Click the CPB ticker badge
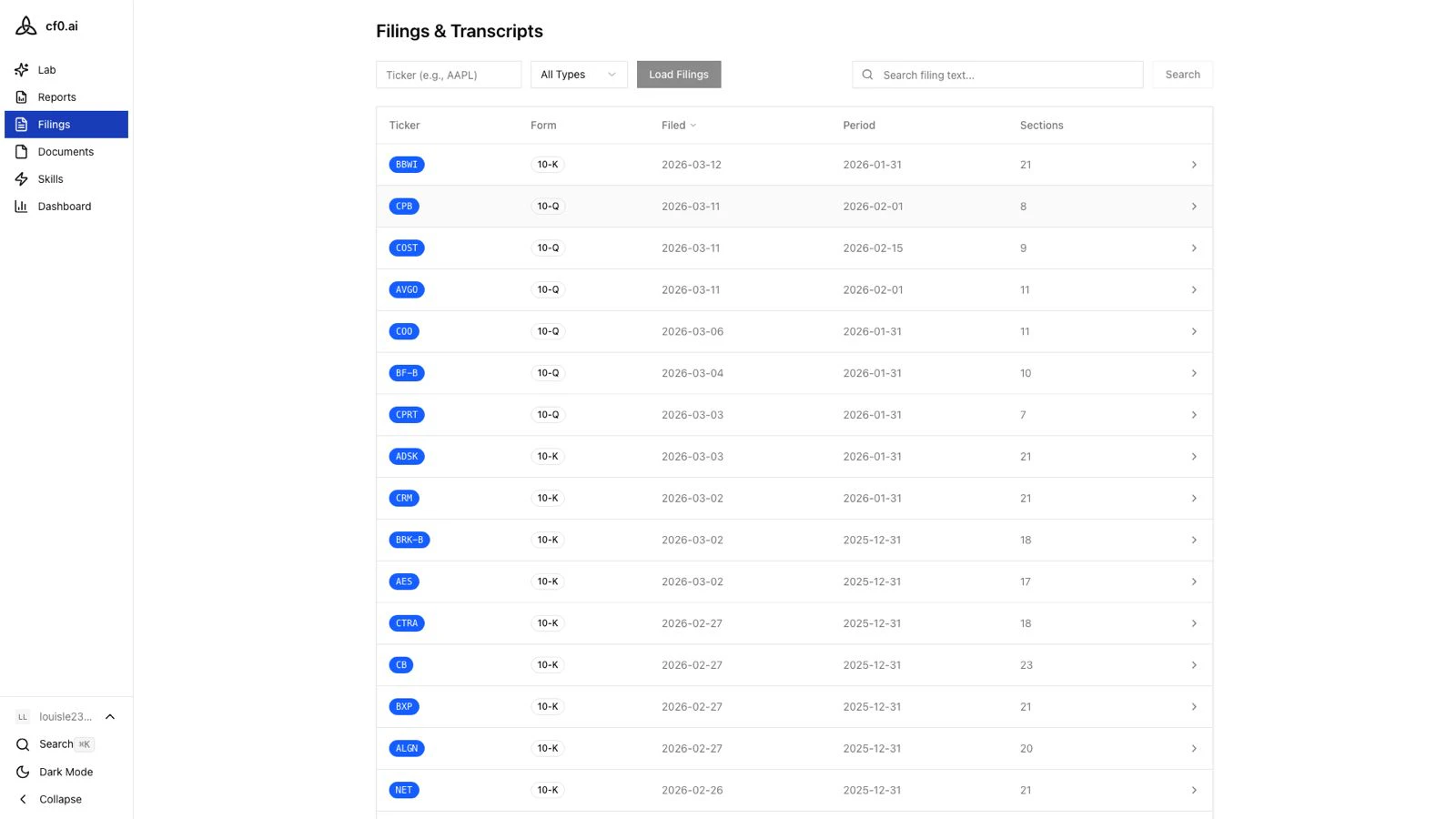The image size is (1456, 819). pos(404,207)
